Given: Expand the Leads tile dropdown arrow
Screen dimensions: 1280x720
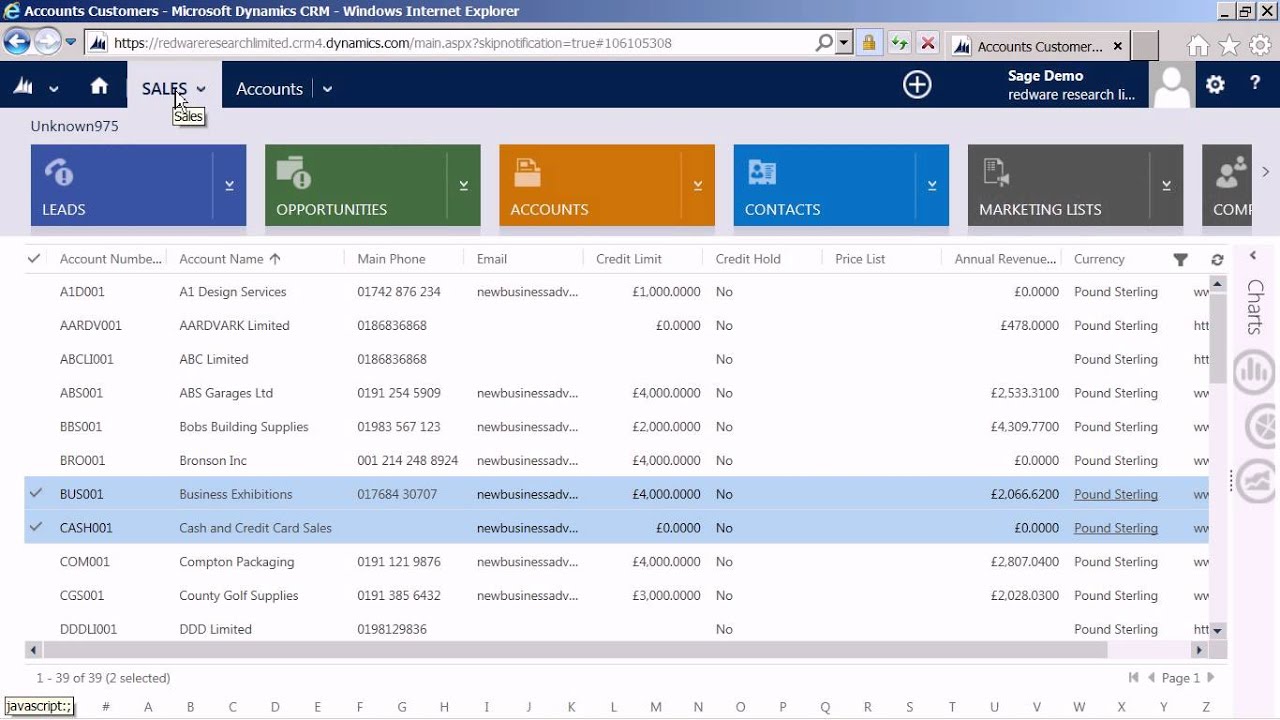Looking at the screenshot, I should pyautogui.click(x=230, y=185).
